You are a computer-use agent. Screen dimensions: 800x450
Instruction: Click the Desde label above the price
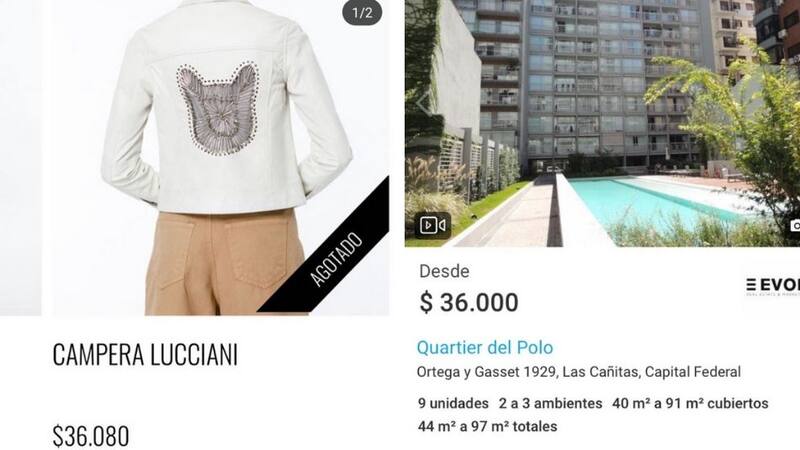(444, 271)
